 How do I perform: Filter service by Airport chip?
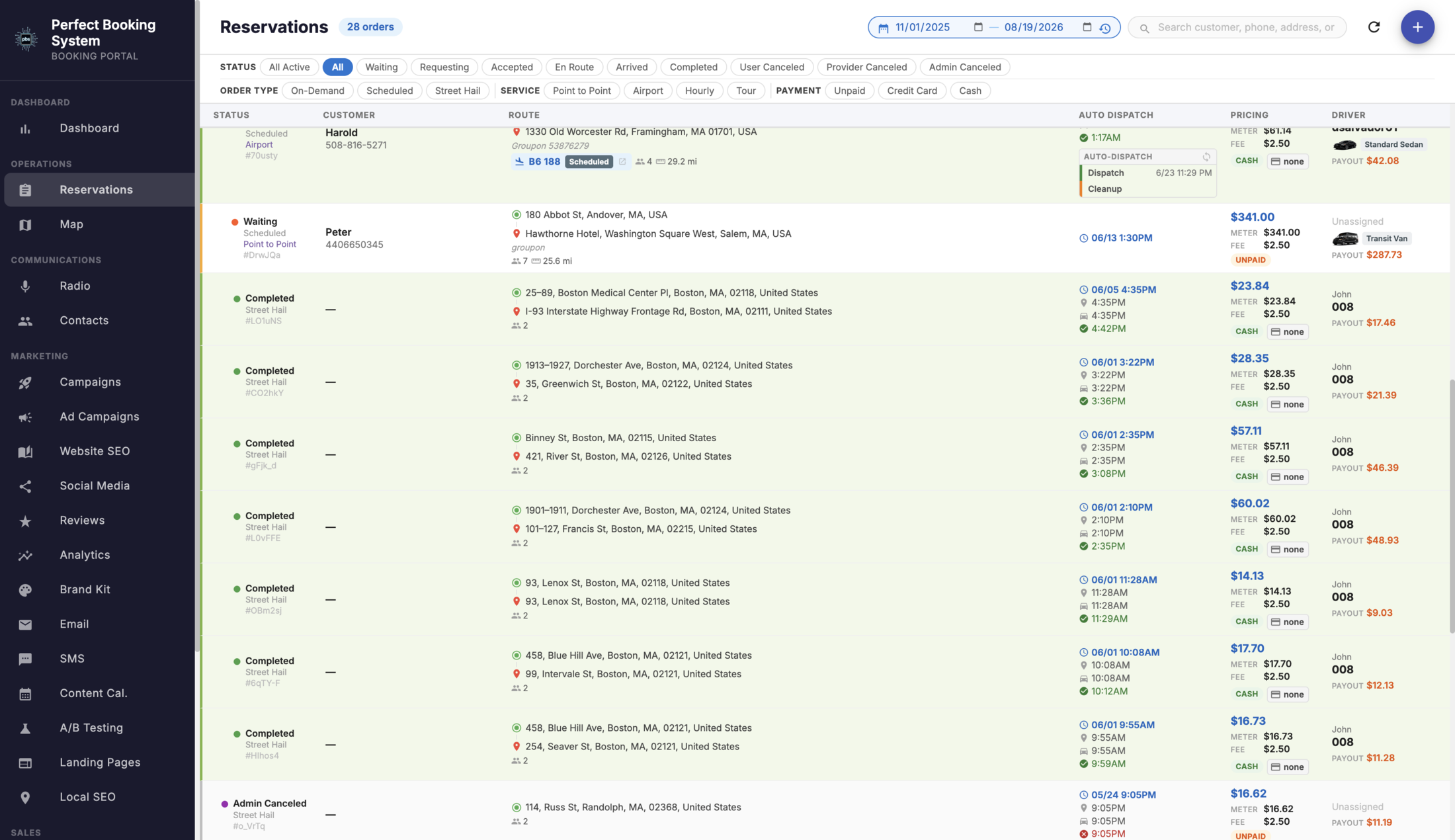click(x=647, y=91)
